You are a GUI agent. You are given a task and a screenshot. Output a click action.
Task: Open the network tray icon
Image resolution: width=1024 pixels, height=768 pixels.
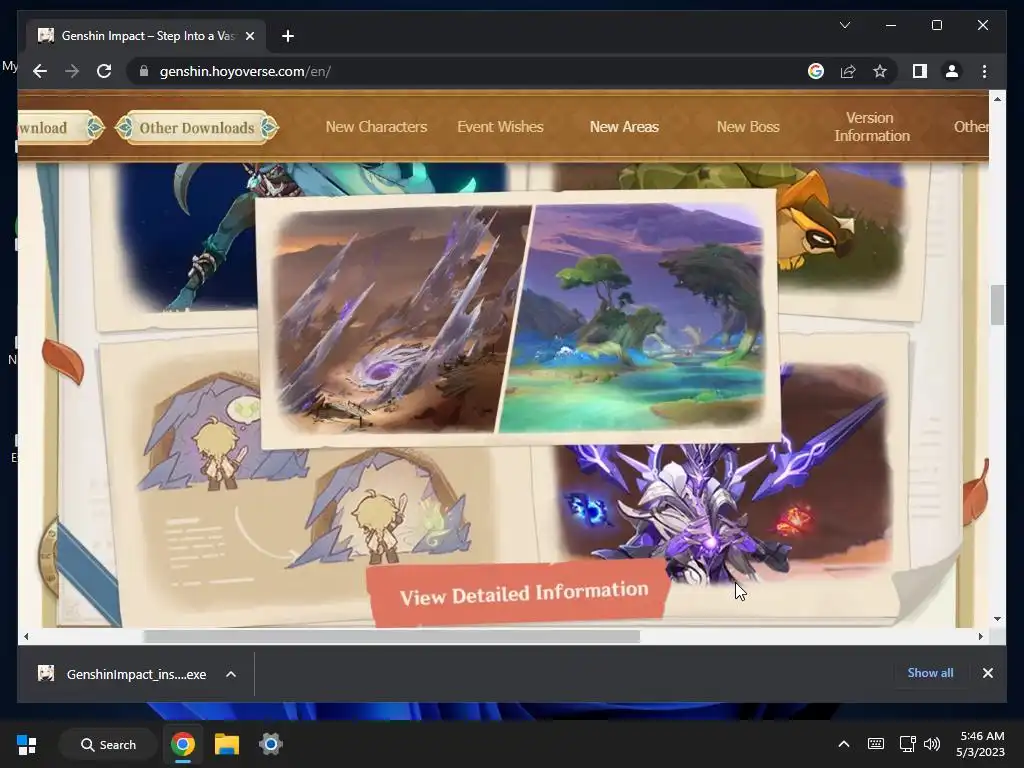907,744
